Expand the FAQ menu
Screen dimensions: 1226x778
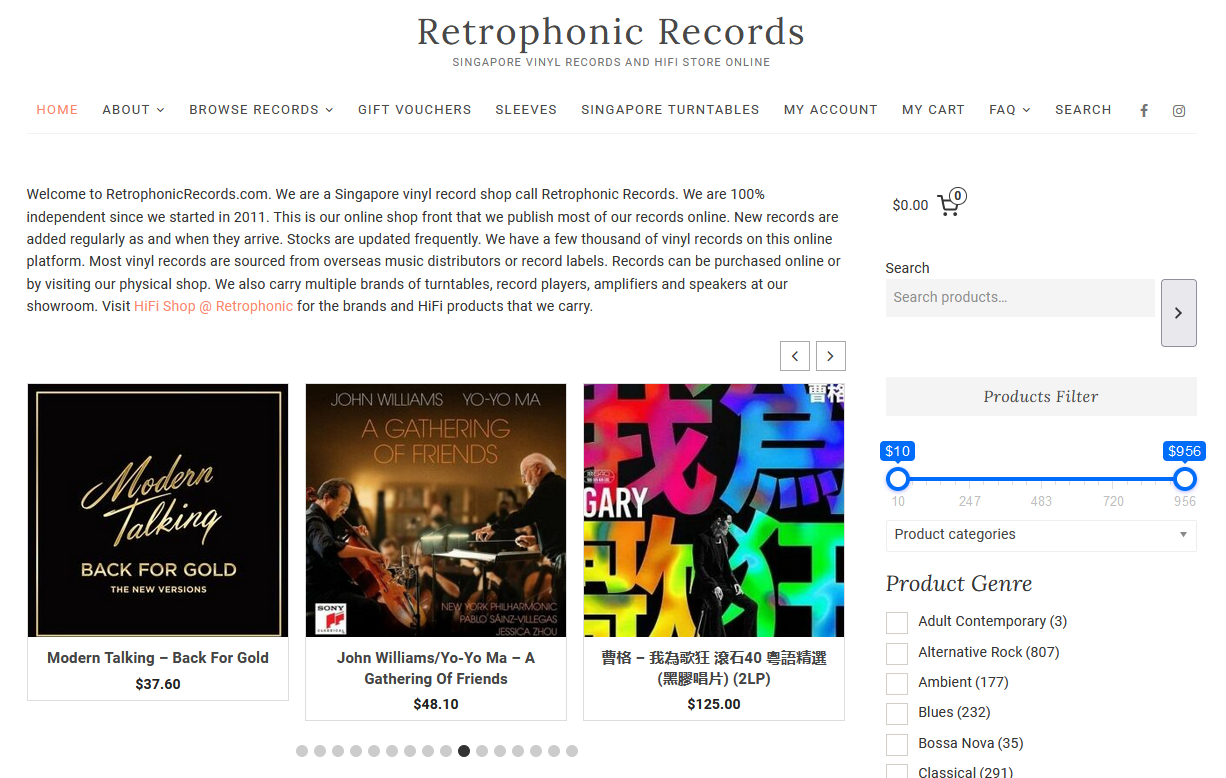tap(1010, 110)
